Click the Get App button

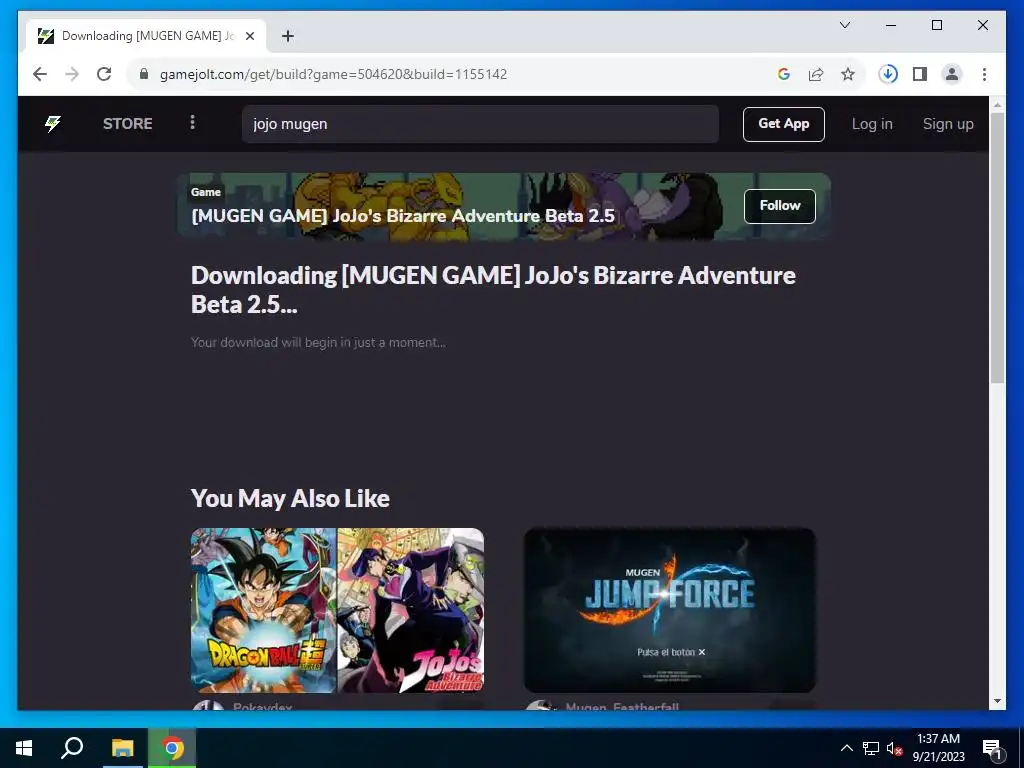tap(784, 124)
